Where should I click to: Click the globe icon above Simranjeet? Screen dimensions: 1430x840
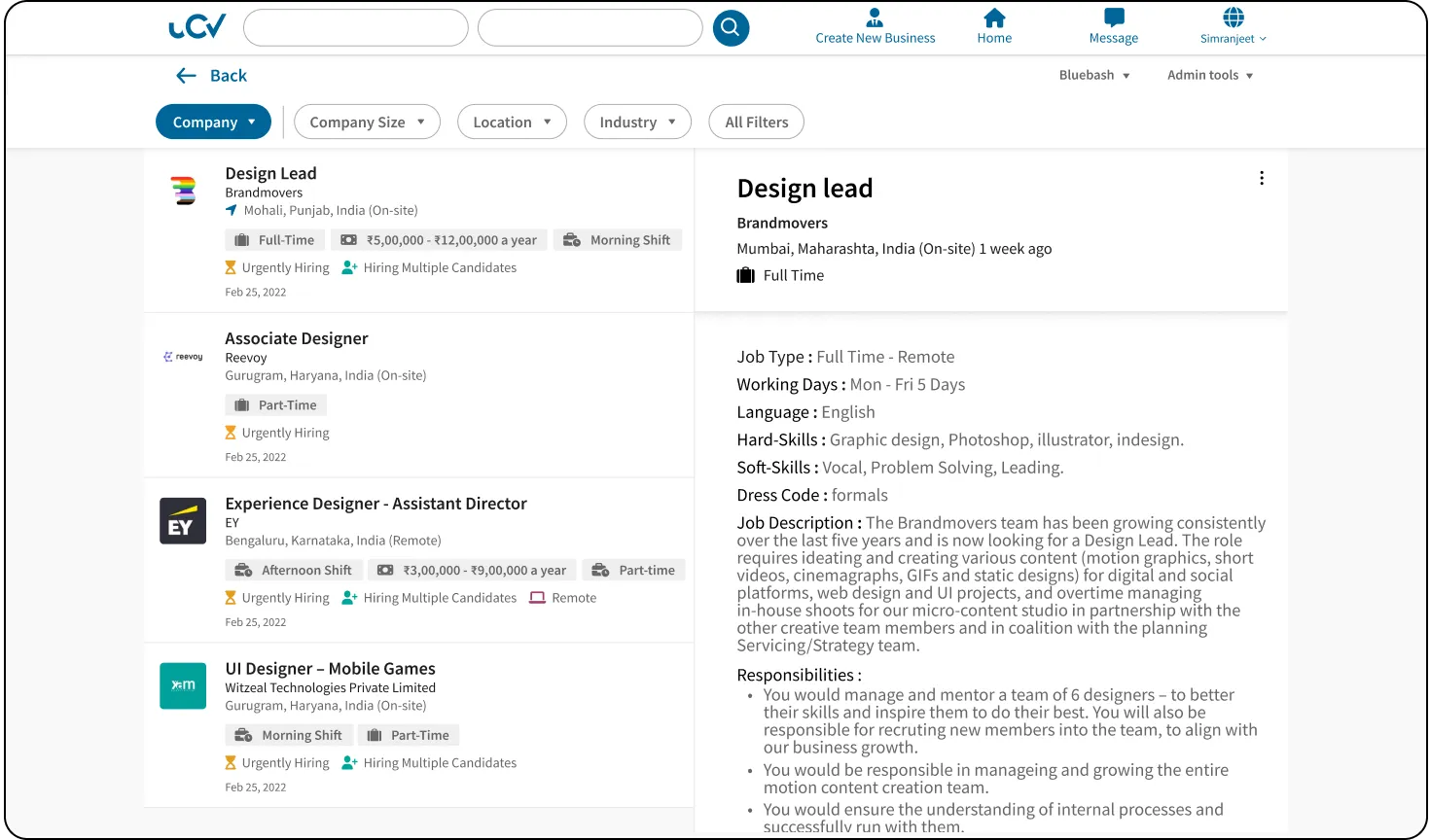tap(1233, 17)
